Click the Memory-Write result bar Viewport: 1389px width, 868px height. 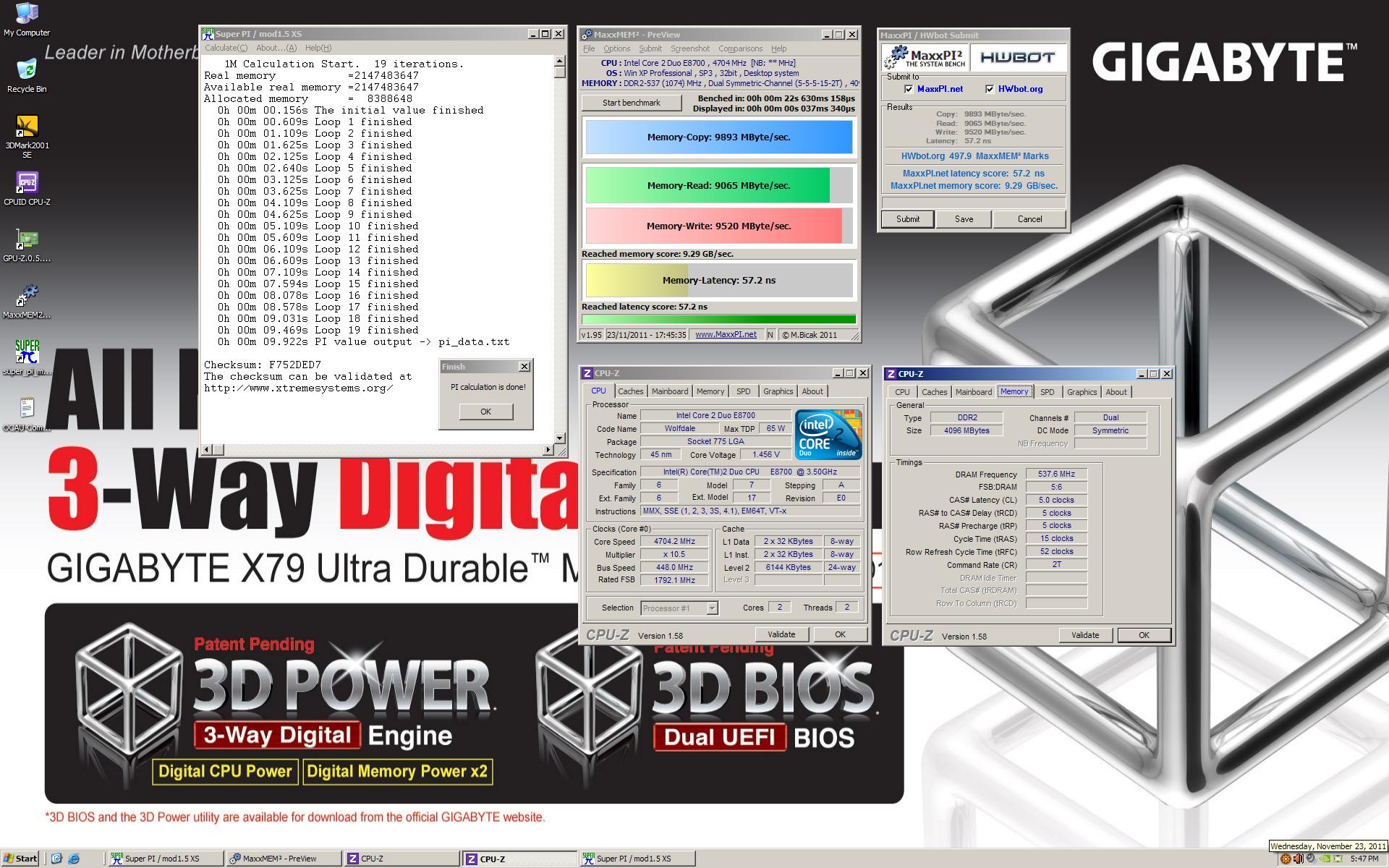(x=718, y=226)
